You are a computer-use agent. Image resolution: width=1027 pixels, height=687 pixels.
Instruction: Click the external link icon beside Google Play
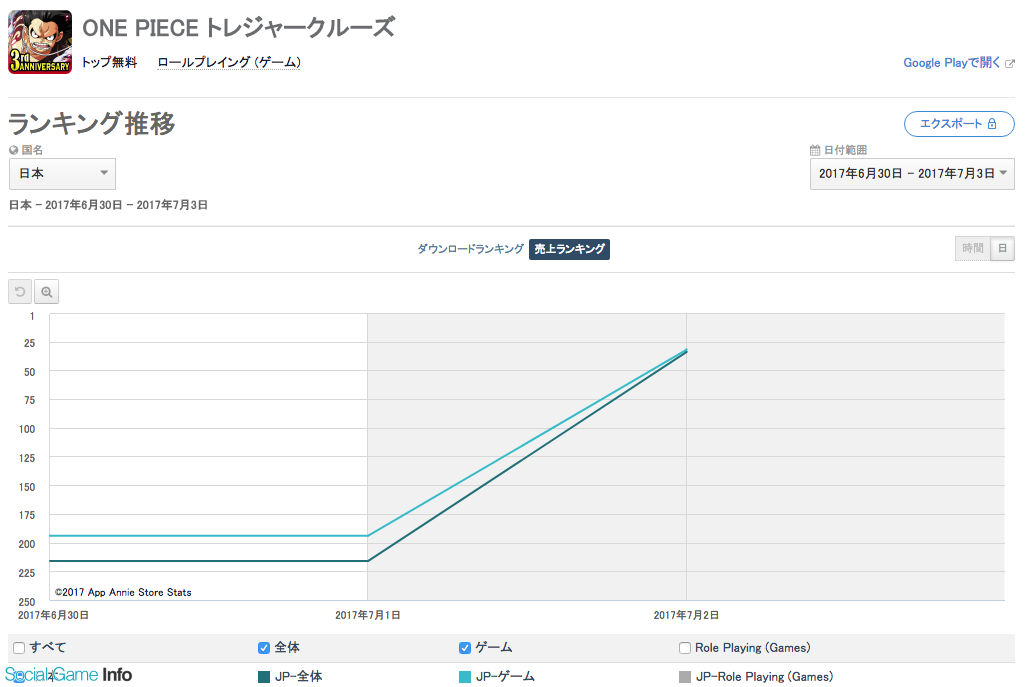click(1010, 64)
